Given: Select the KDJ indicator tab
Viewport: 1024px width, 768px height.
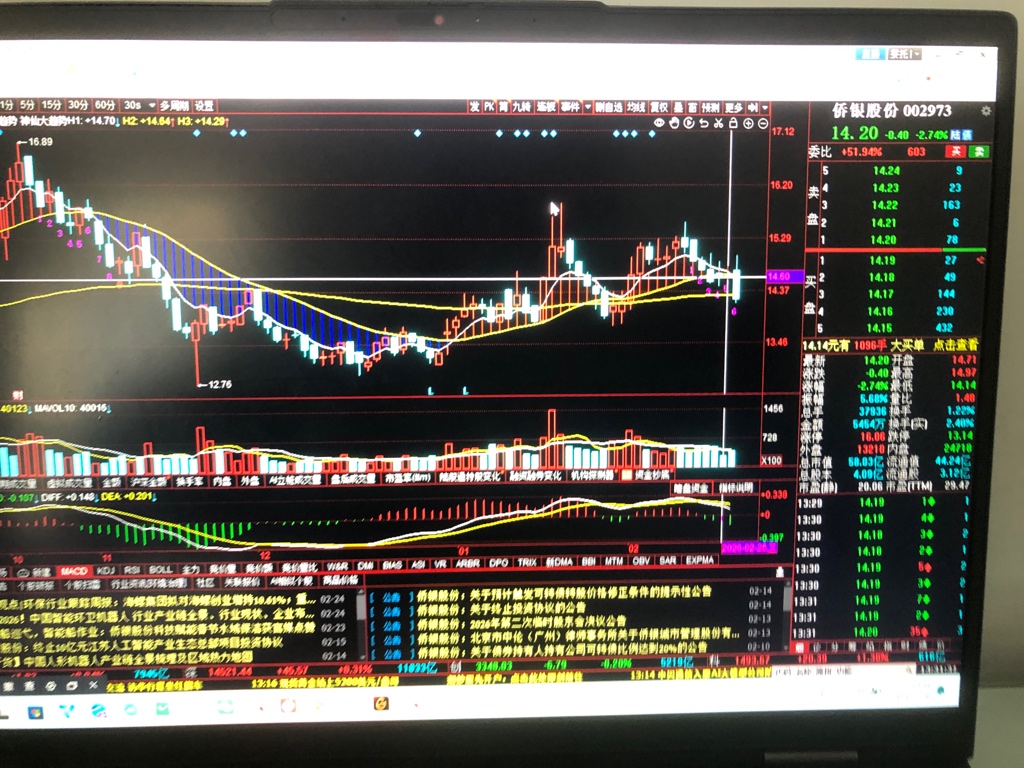Looking at the screenshot, I should point(105,571).
